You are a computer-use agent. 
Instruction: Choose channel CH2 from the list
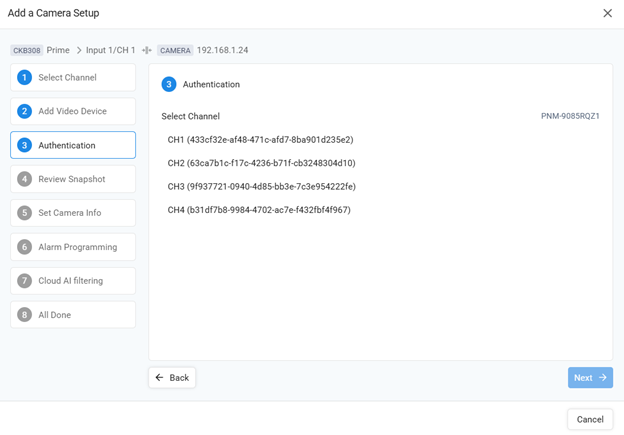click(261, 163)
